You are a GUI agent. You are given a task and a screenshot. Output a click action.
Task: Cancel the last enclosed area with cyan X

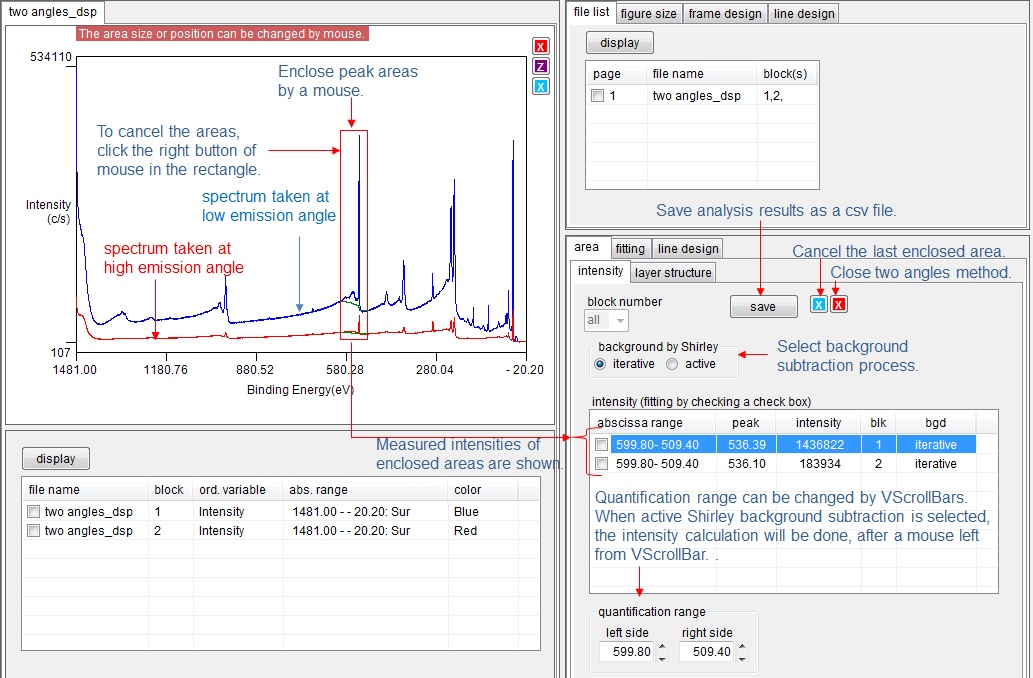(x=819, y=305)
